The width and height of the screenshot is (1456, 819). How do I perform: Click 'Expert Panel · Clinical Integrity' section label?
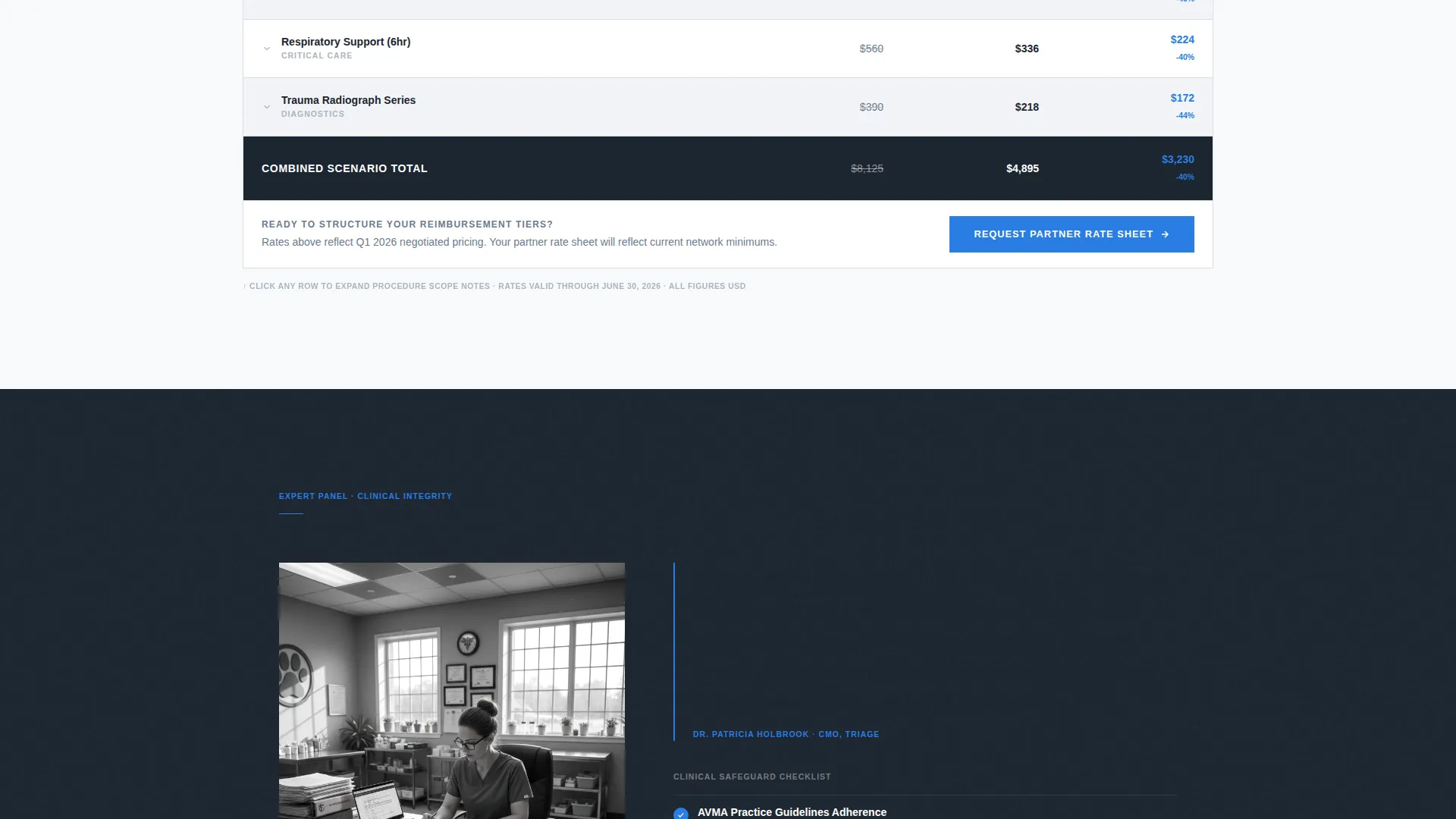pos(366,496)
